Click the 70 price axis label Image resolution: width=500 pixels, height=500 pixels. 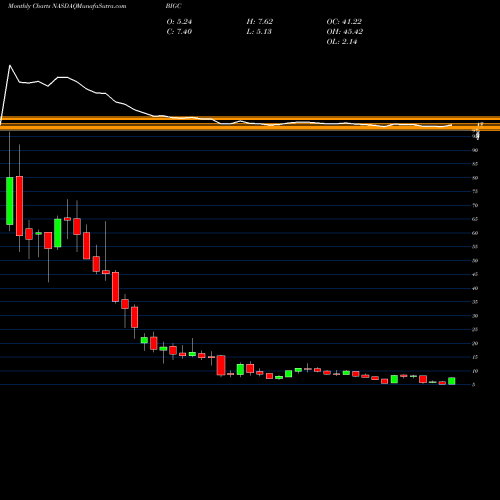475,206
